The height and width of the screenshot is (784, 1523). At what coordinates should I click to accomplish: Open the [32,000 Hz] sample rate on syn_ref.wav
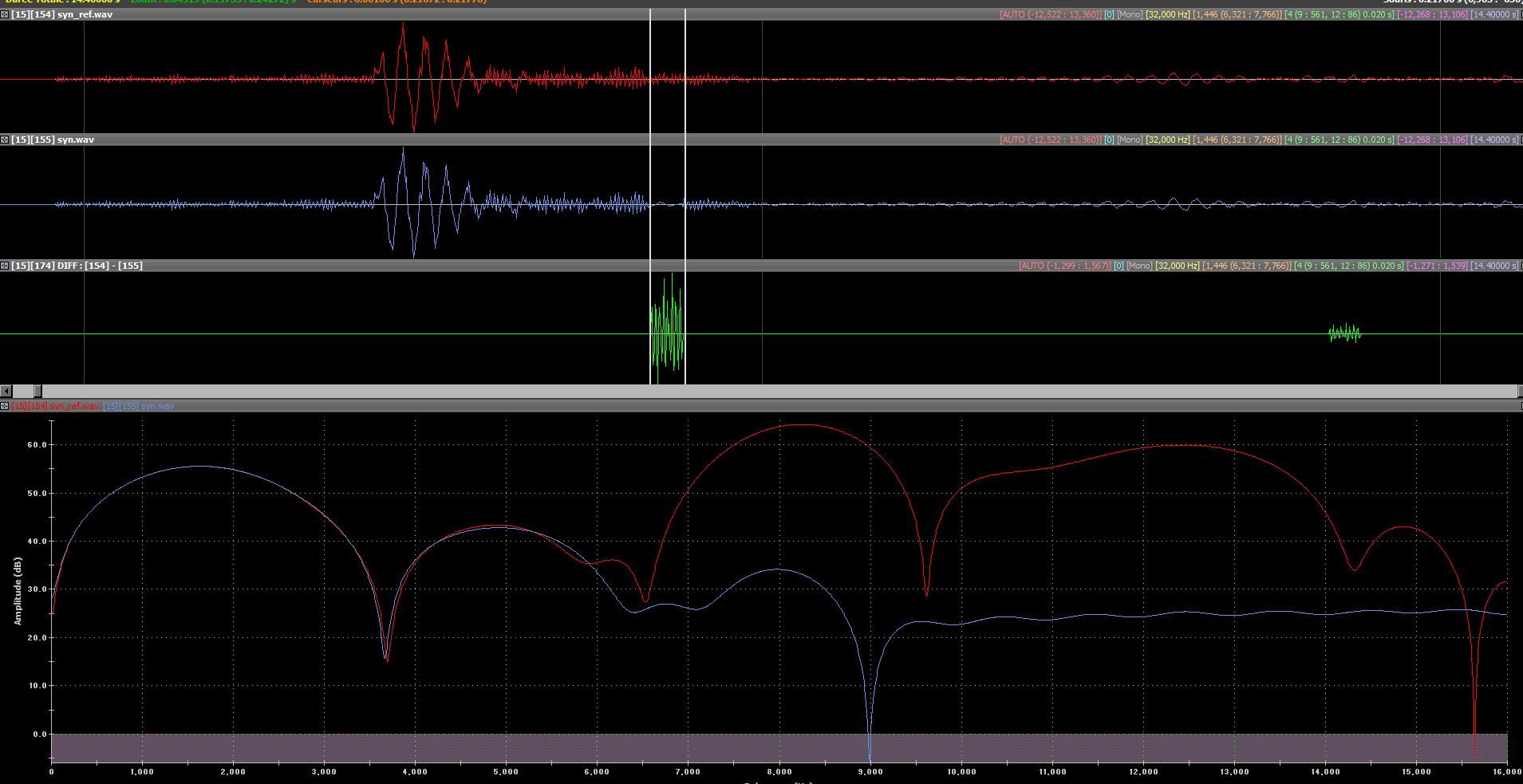(1168, 14)
